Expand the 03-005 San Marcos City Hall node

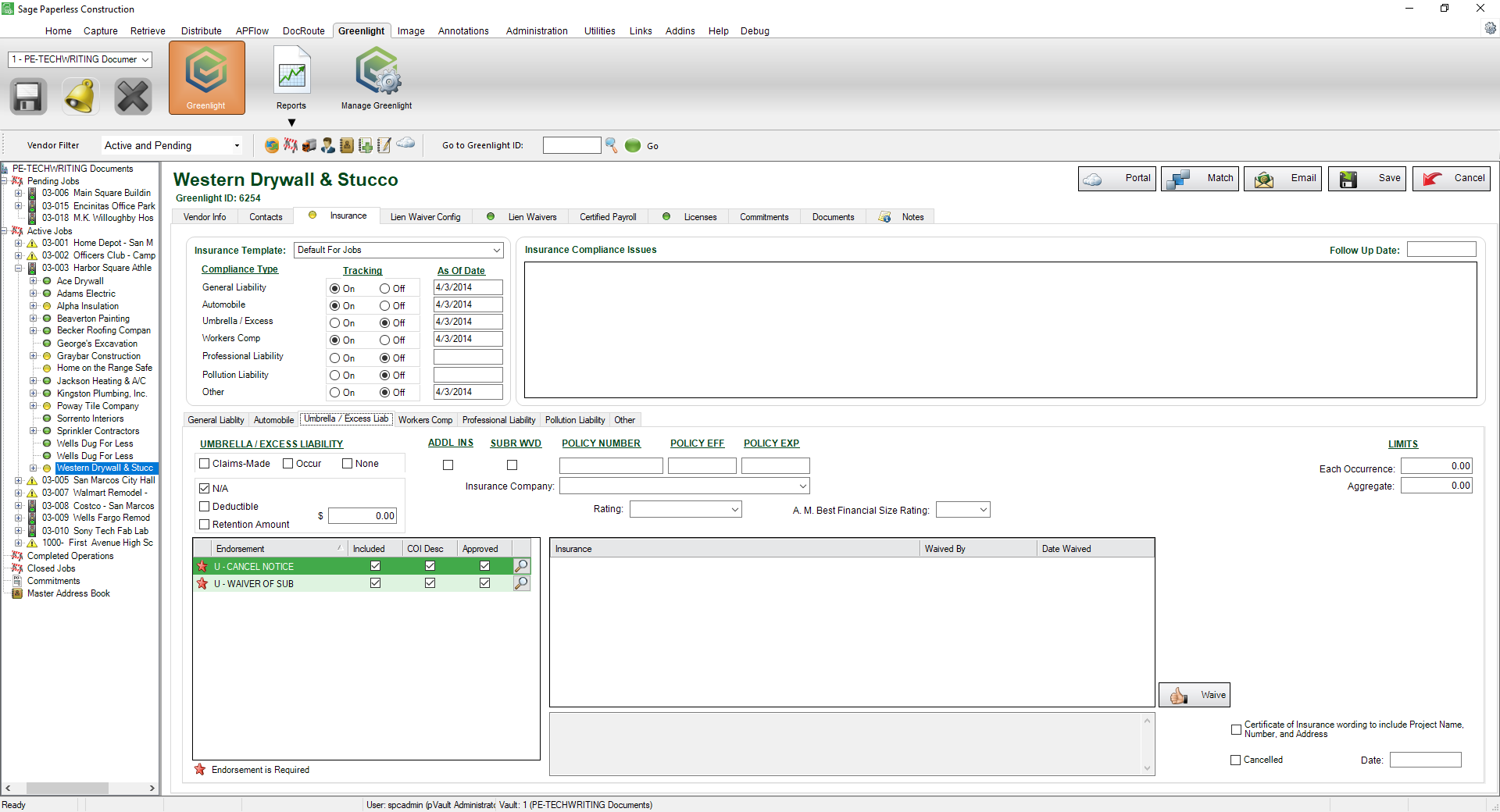point(18,481)
